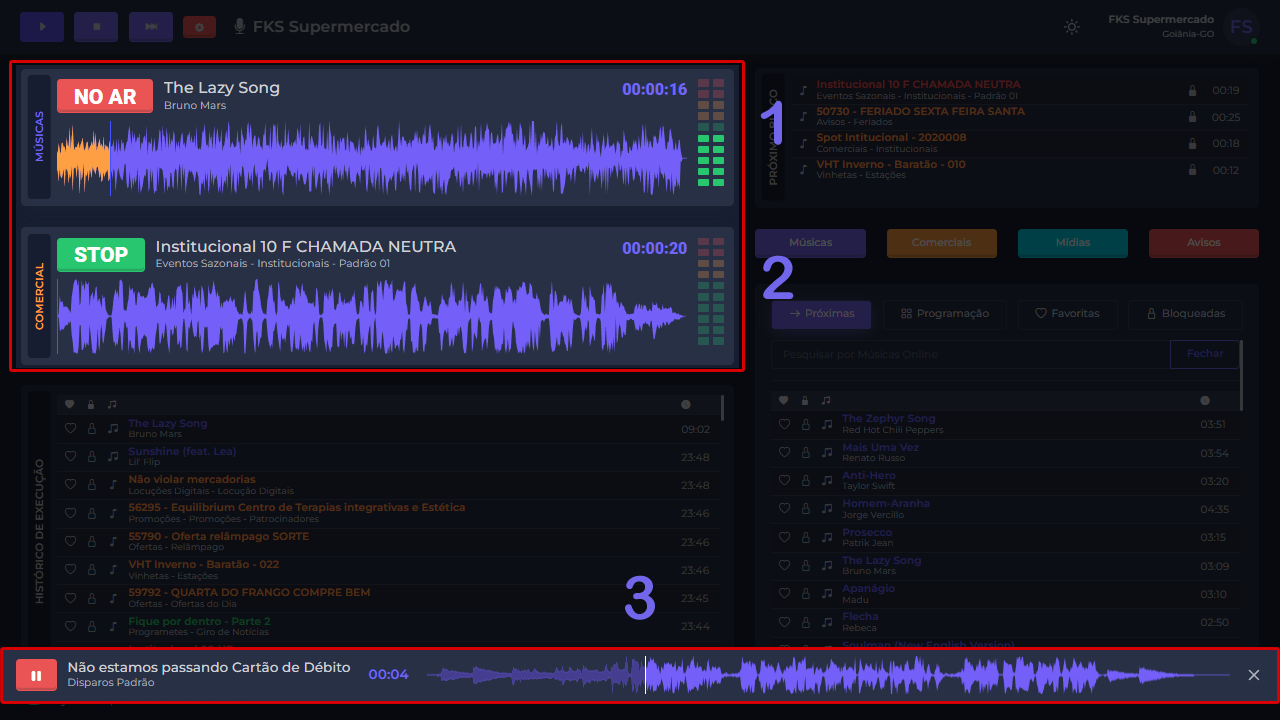Block Mais Uma Vez with lock icon

805,453
